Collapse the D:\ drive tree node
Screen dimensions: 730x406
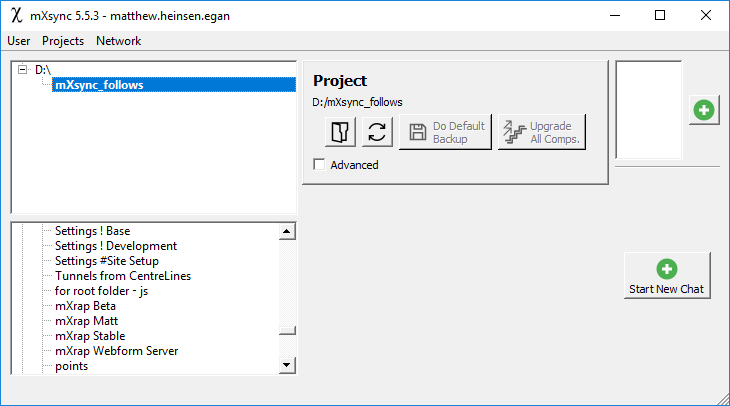click(x=23, y=70)
